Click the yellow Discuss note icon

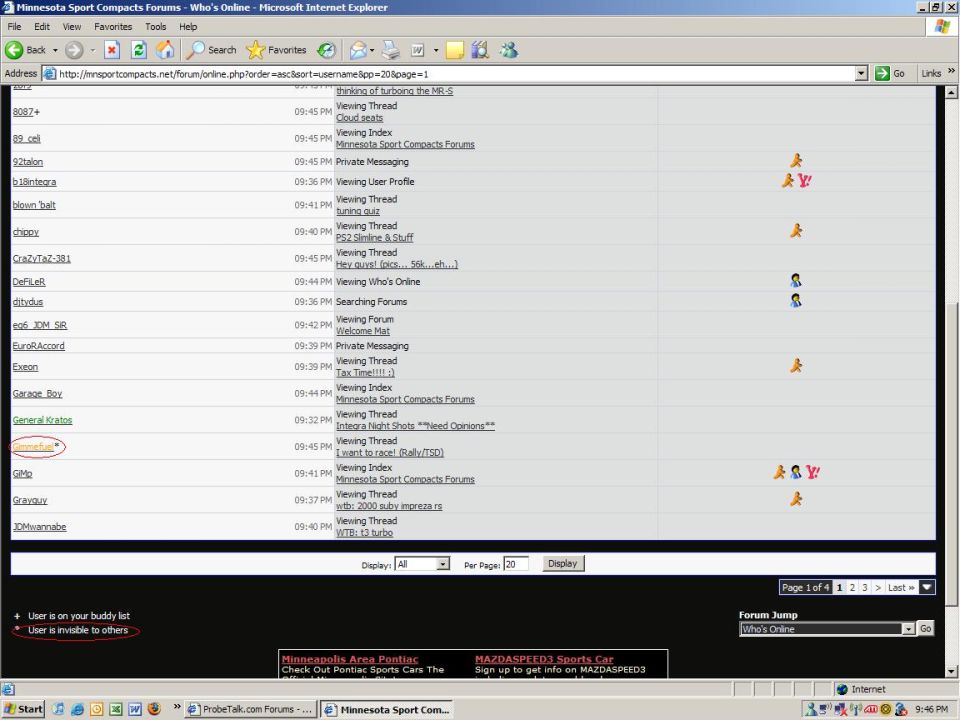(x=455, y=50)
